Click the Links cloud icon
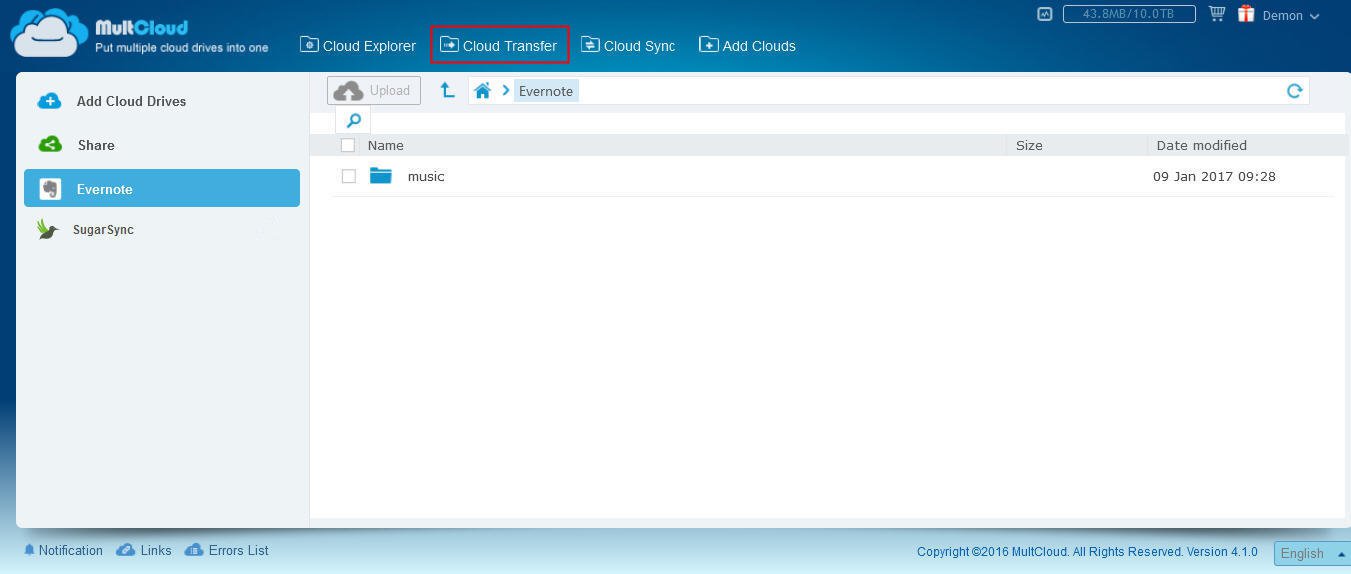 point(126,550)
